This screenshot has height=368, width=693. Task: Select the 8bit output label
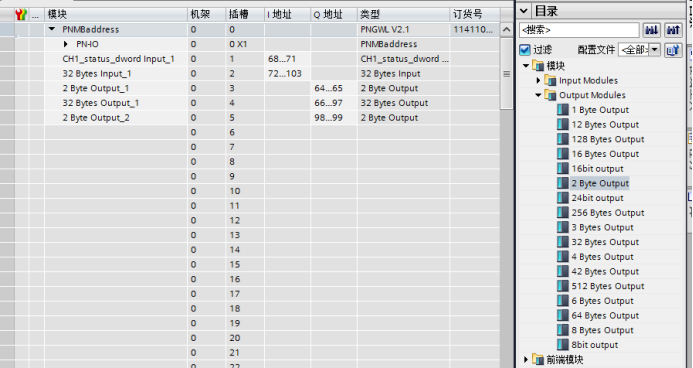(x=595, y=345)
